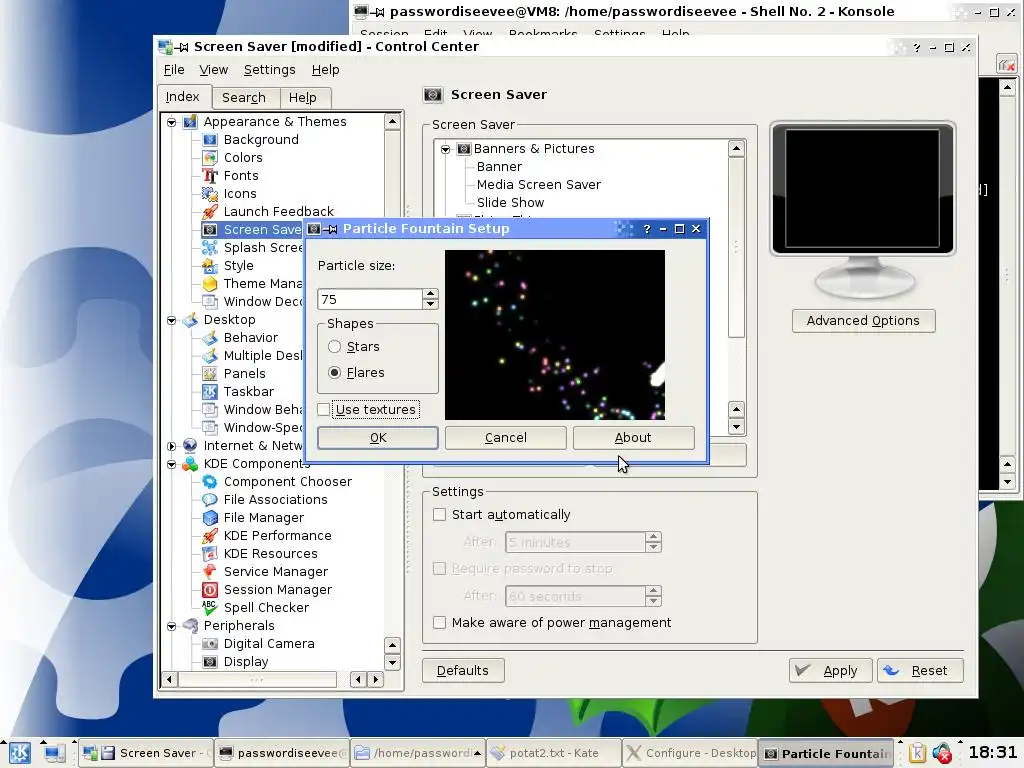Image resolution: width=1024 pixels, height=768 pixels.
Task: Click the Icons settings icon
Action: click(x=210, y=194)
